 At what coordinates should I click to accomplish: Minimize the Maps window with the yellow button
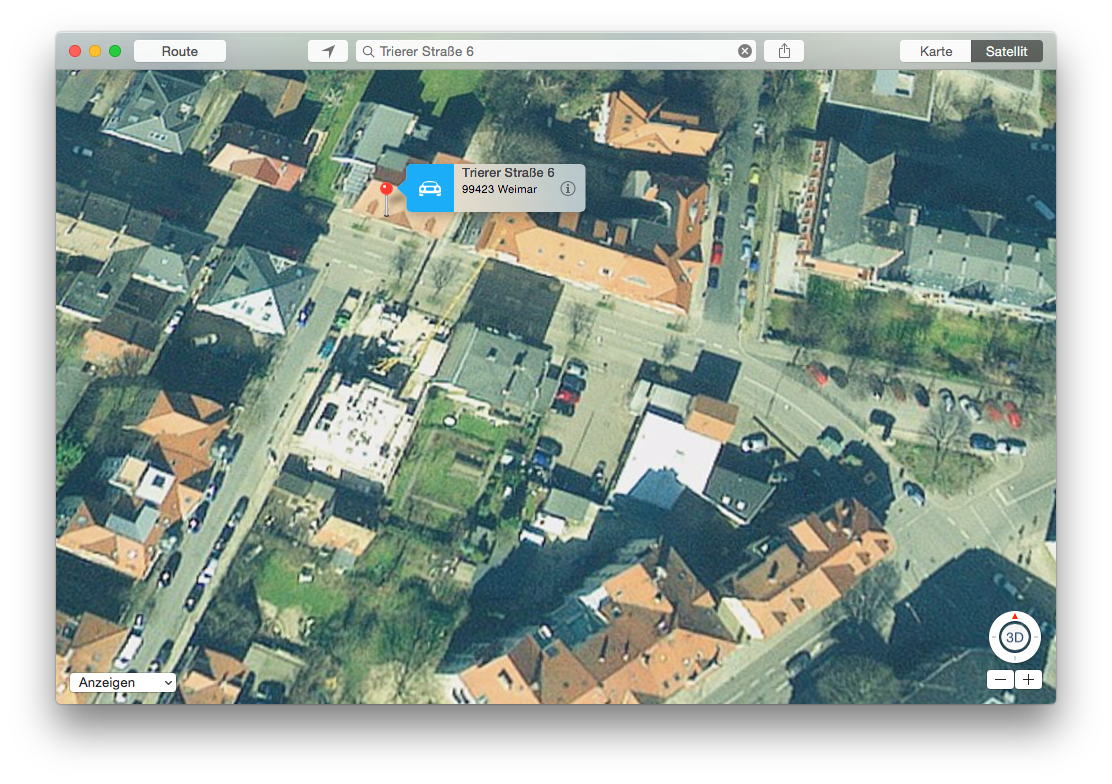pos(95,51)
